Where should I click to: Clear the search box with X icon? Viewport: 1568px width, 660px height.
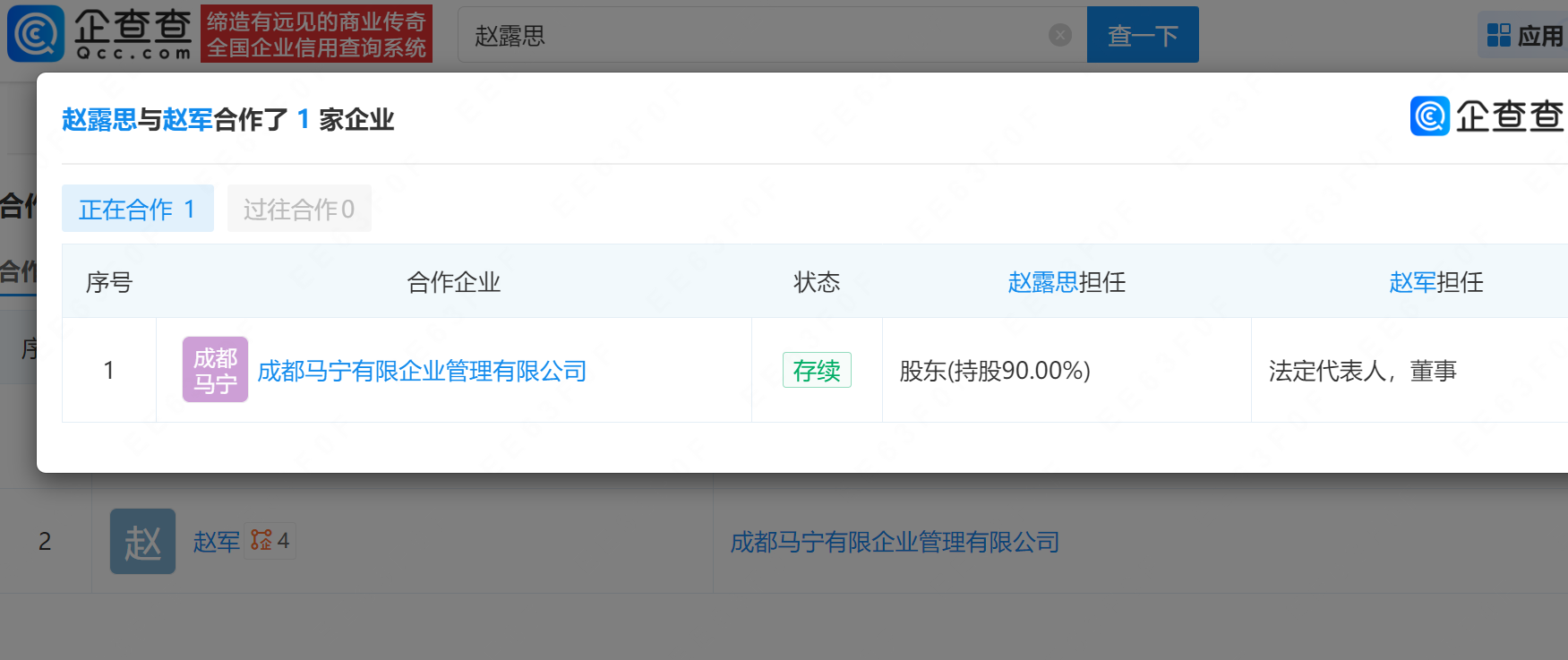(x=1060, y=35)
